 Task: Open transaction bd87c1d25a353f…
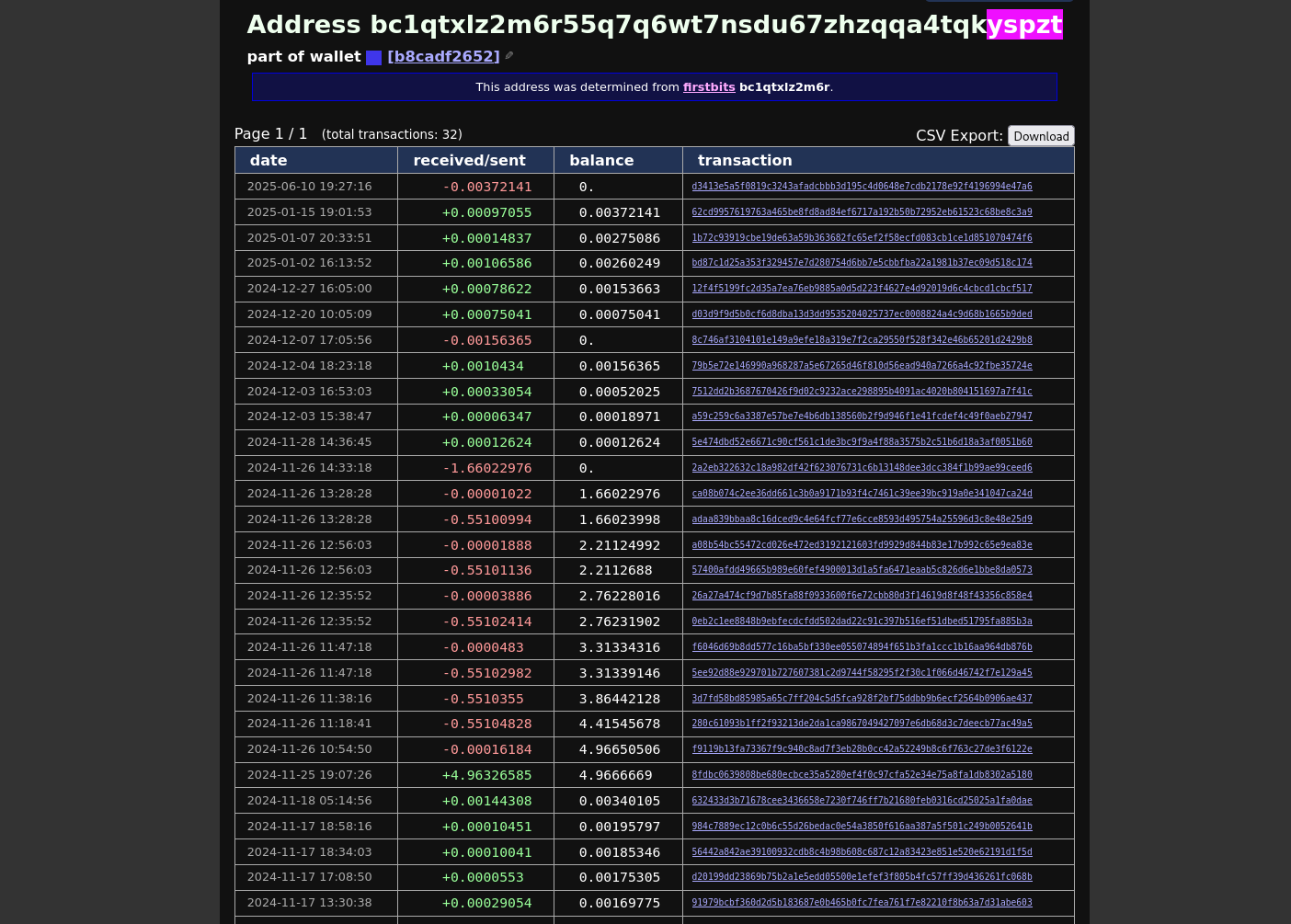pos(862,263)
